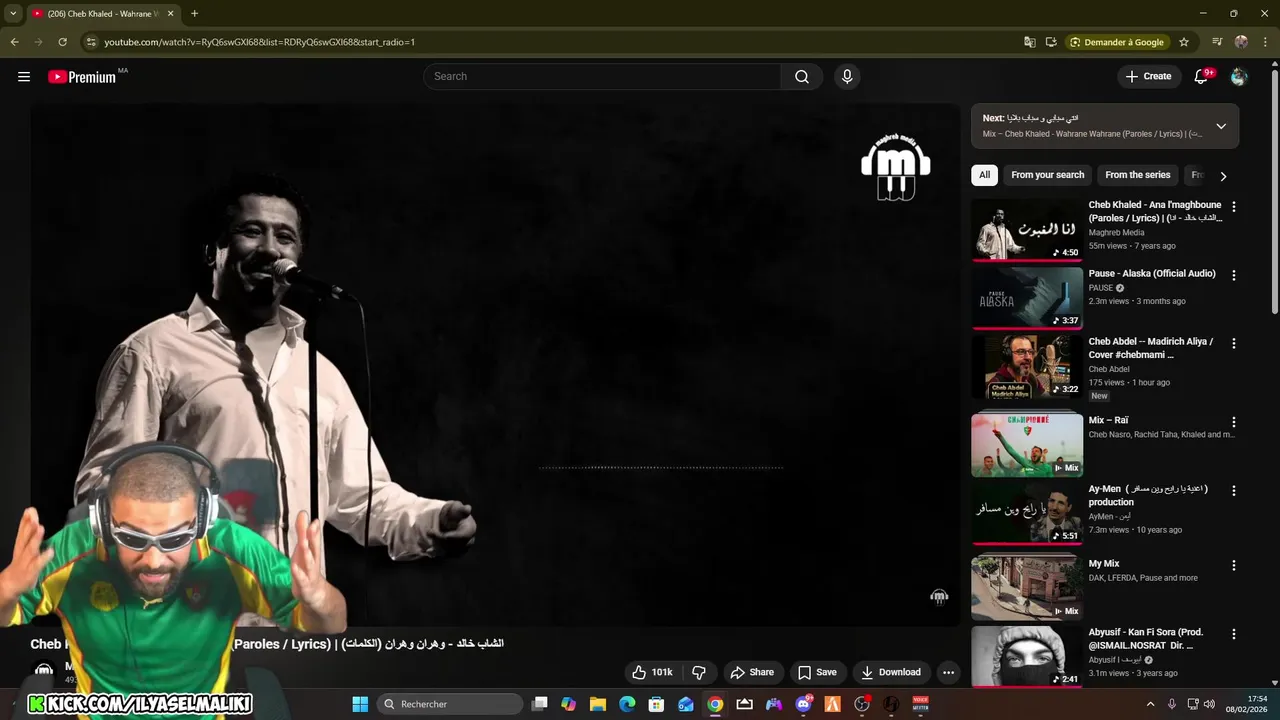
Task: Play Pause - Alaska thumbnail
Action: [1027, 297]
